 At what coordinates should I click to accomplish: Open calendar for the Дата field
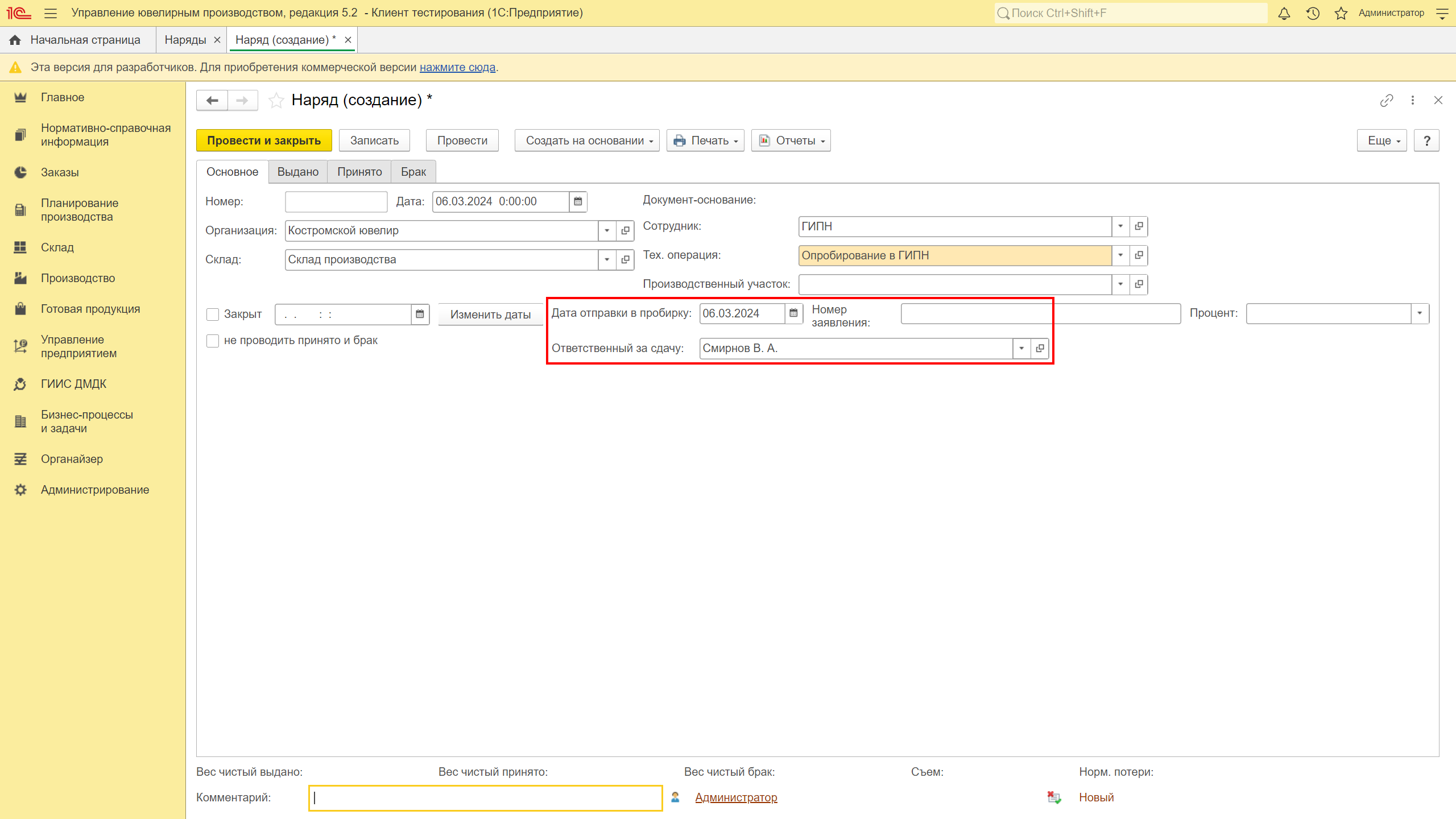(x=578, y=201)
